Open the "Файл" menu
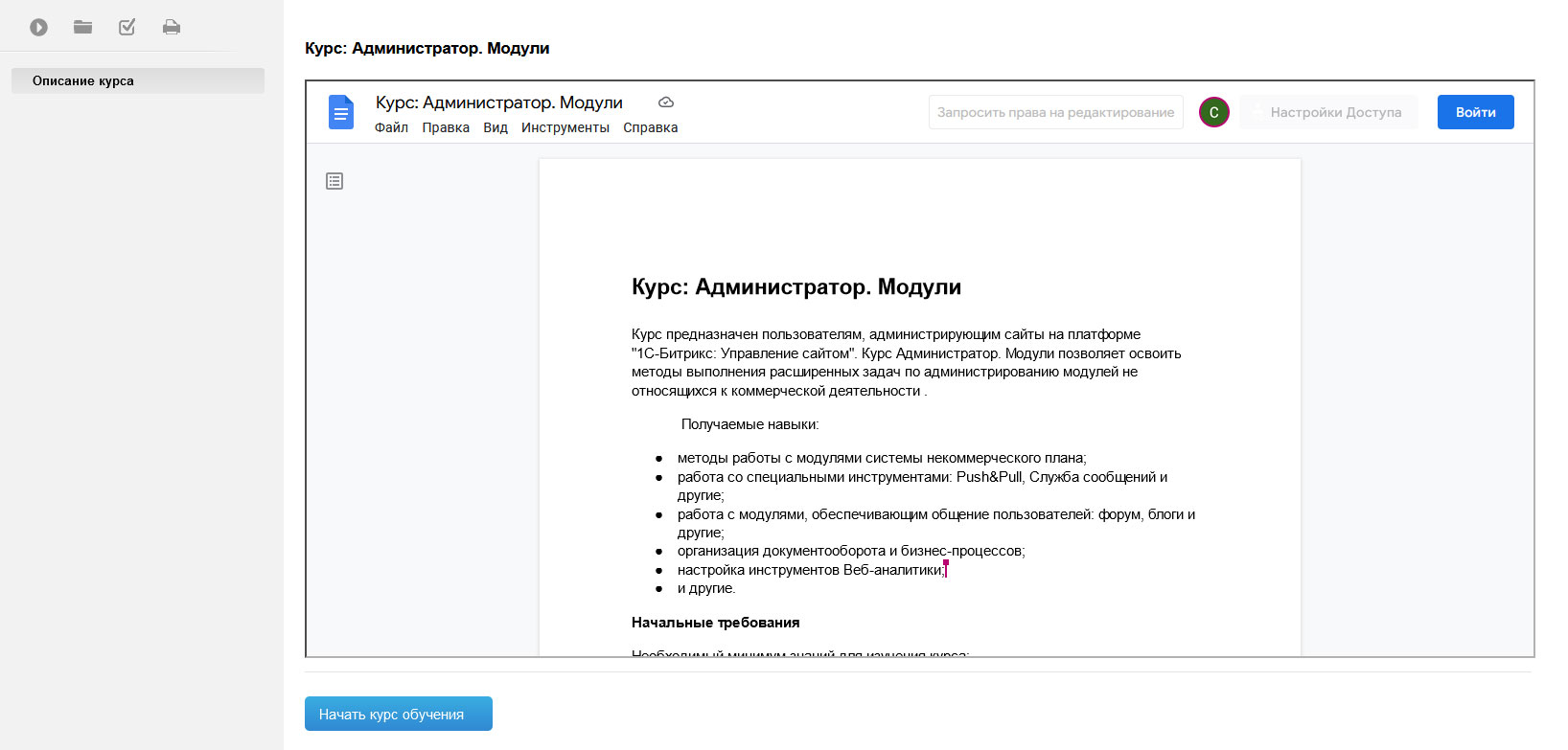 coord(391,127)
